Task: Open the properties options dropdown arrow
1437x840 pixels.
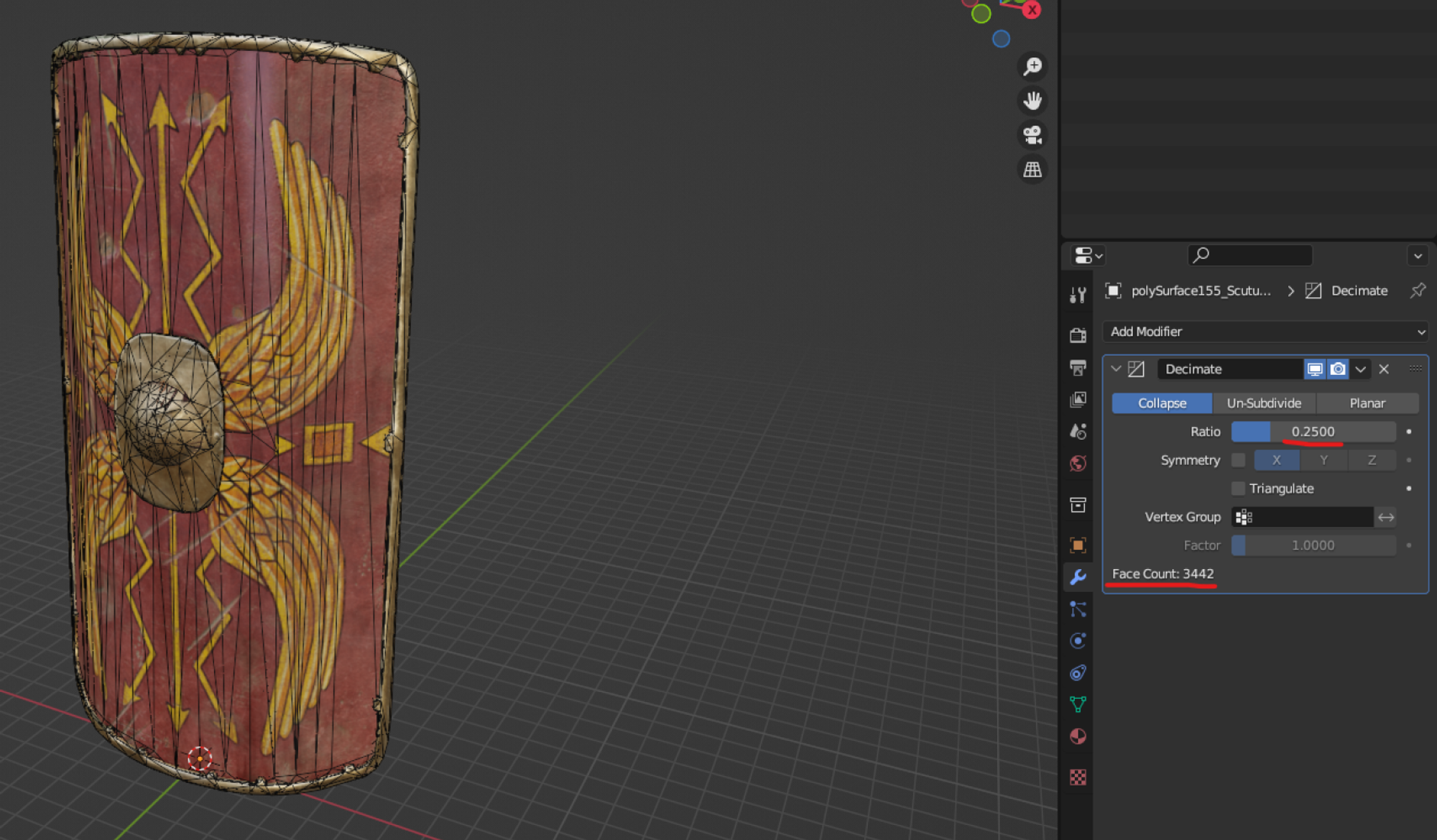Action: [x=1418, y=256]
